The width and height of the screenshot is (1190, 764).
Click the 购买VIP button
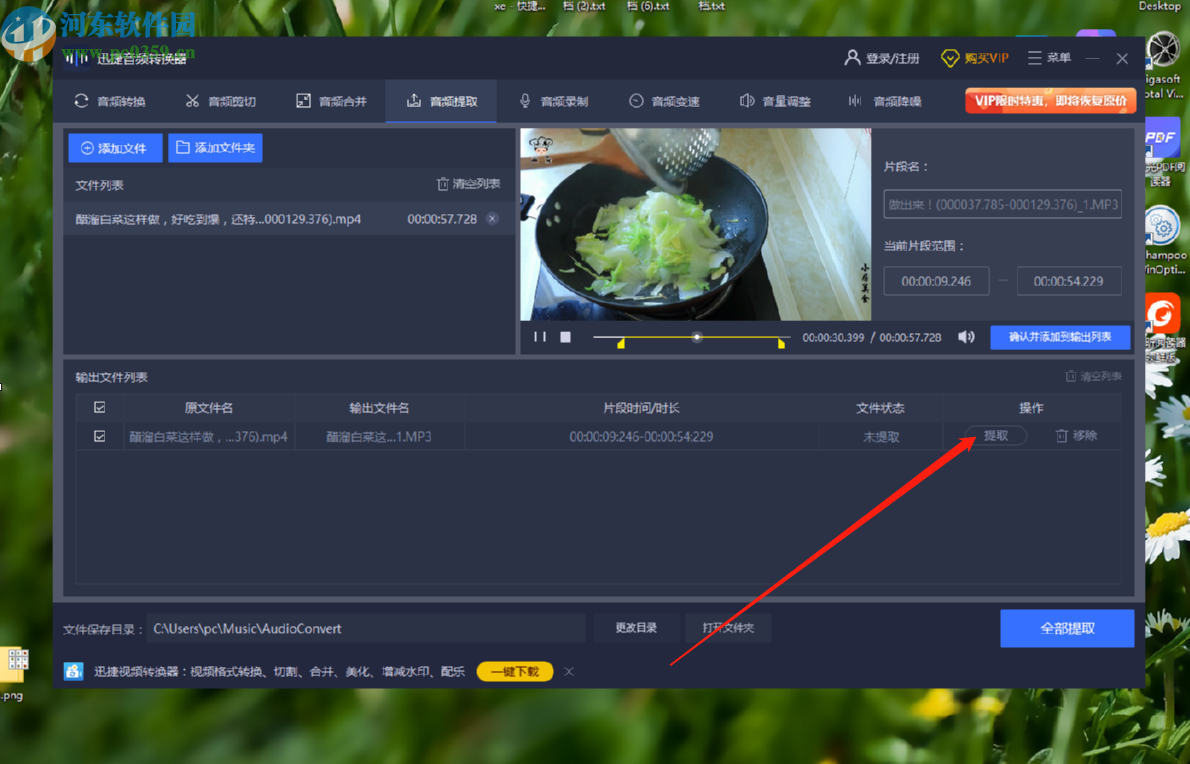click(974, 58)
